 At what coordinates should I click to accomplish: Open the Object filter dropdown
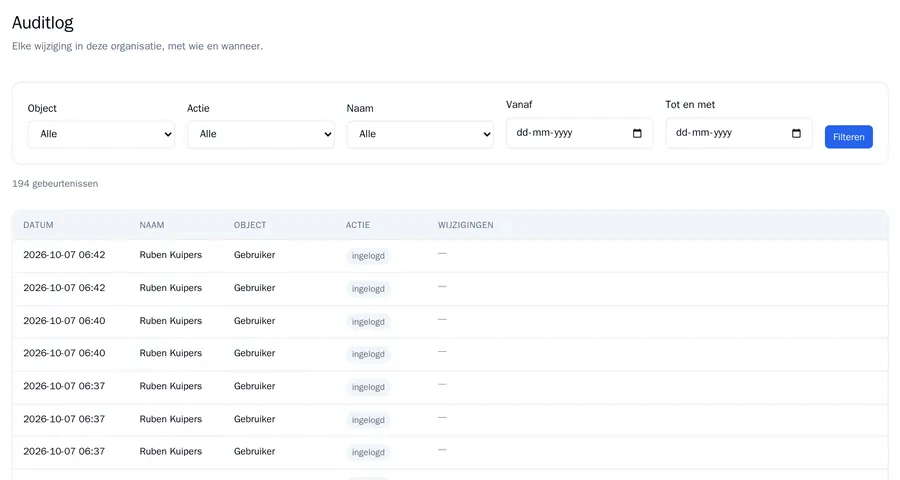[101, 134]
